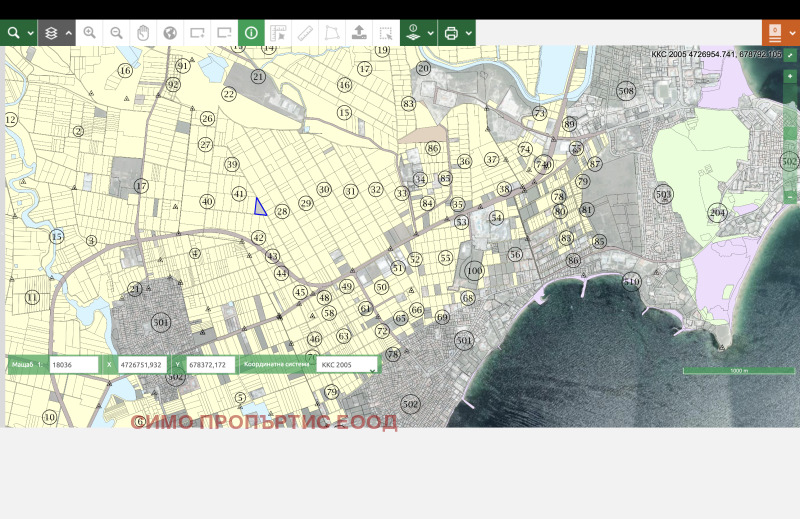Click the plus zoom in button
Viewport: 800px width, 519px height.
click(790, 76)
